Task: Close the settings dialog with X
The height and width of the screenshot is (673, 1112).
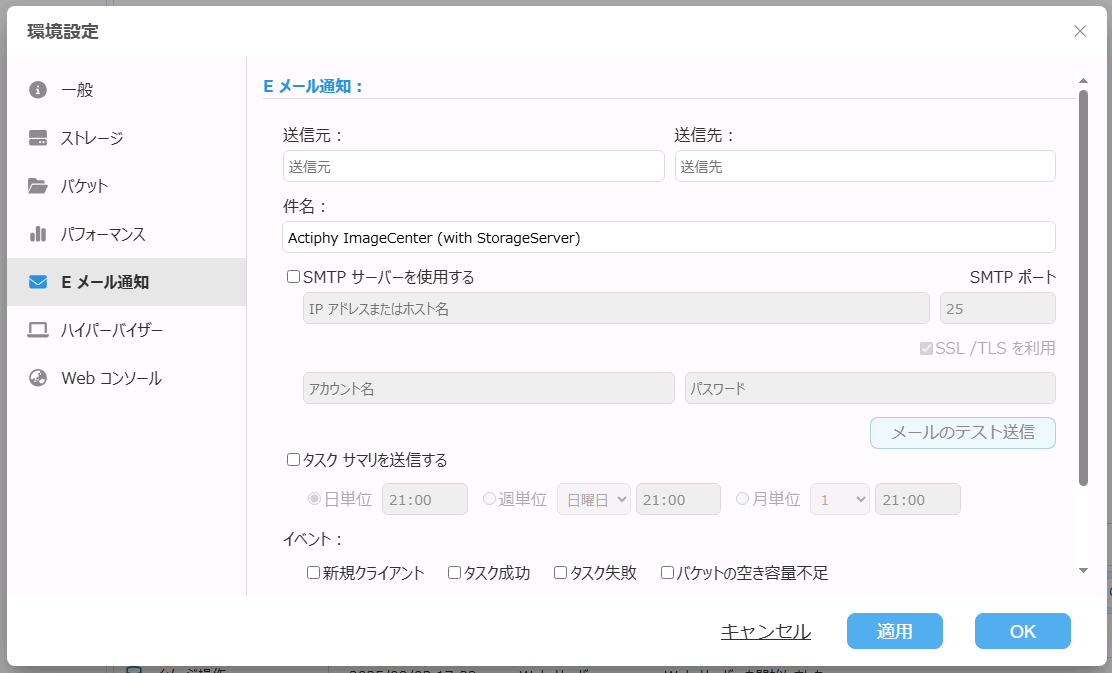Action: 1080,31
